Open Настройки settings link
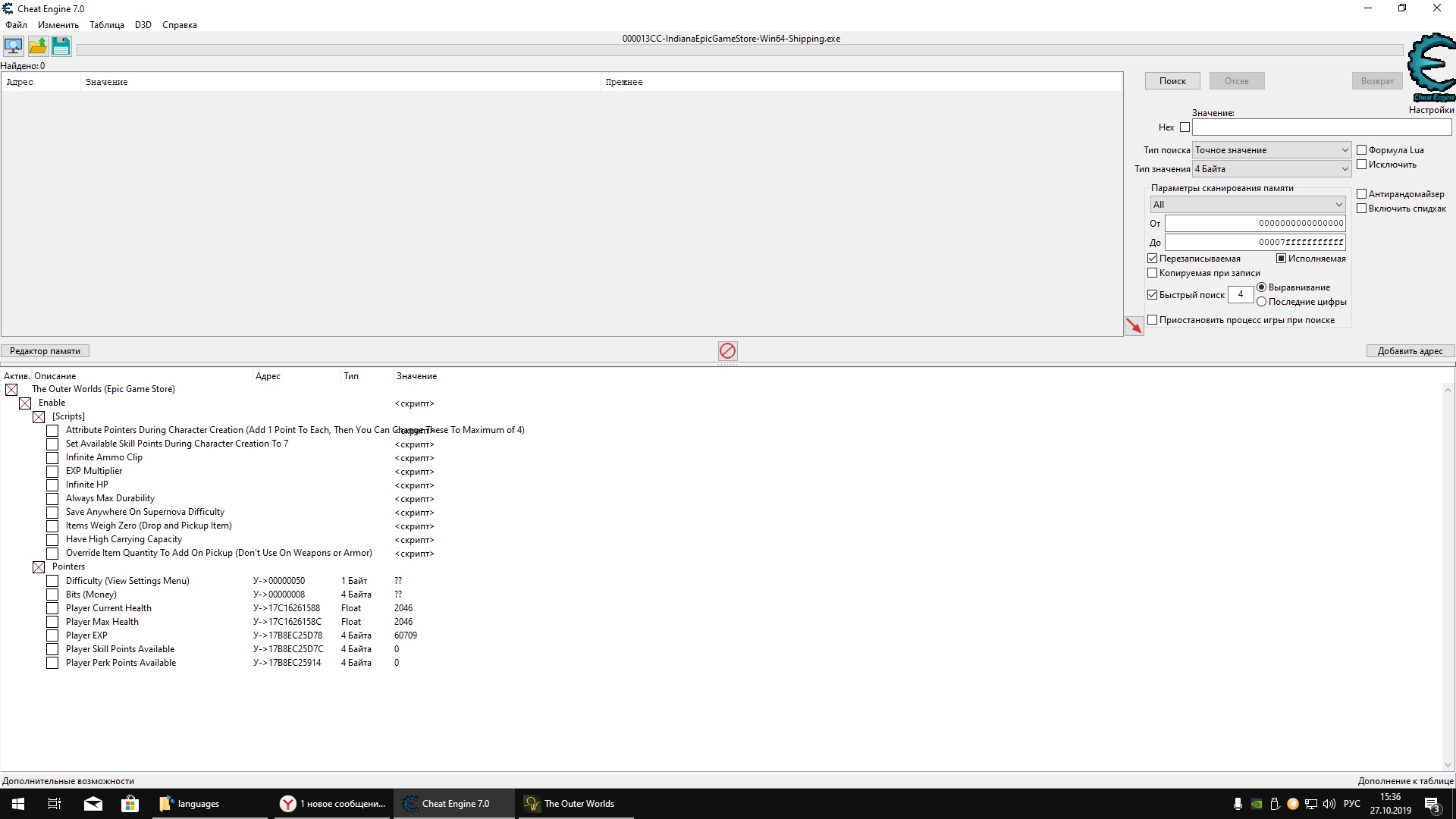The image size is (1456, 819). 1431,110
